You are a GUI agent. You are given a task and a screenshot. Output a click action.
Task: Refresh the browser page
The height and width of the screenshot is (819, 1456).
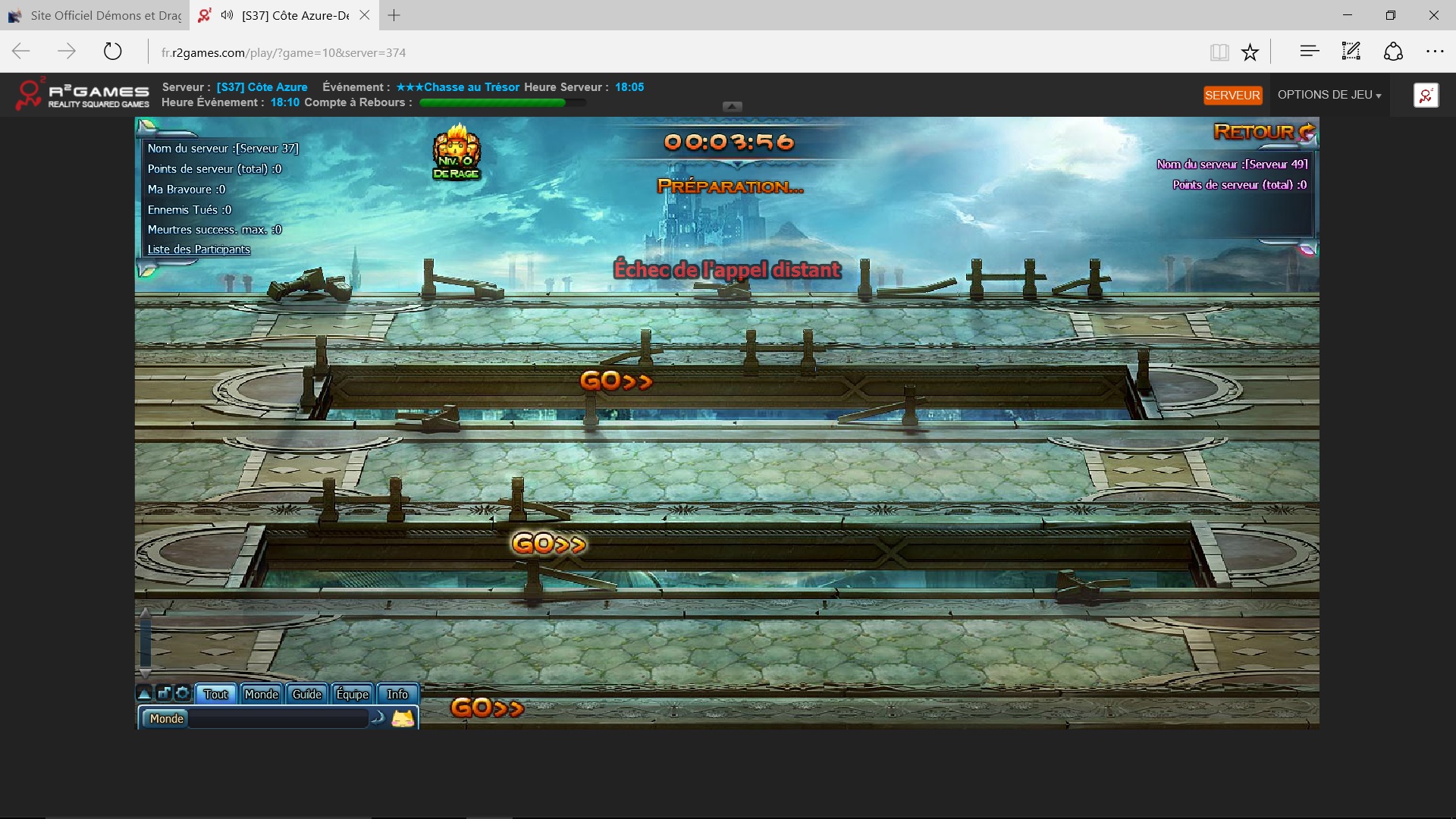(112, 52)
